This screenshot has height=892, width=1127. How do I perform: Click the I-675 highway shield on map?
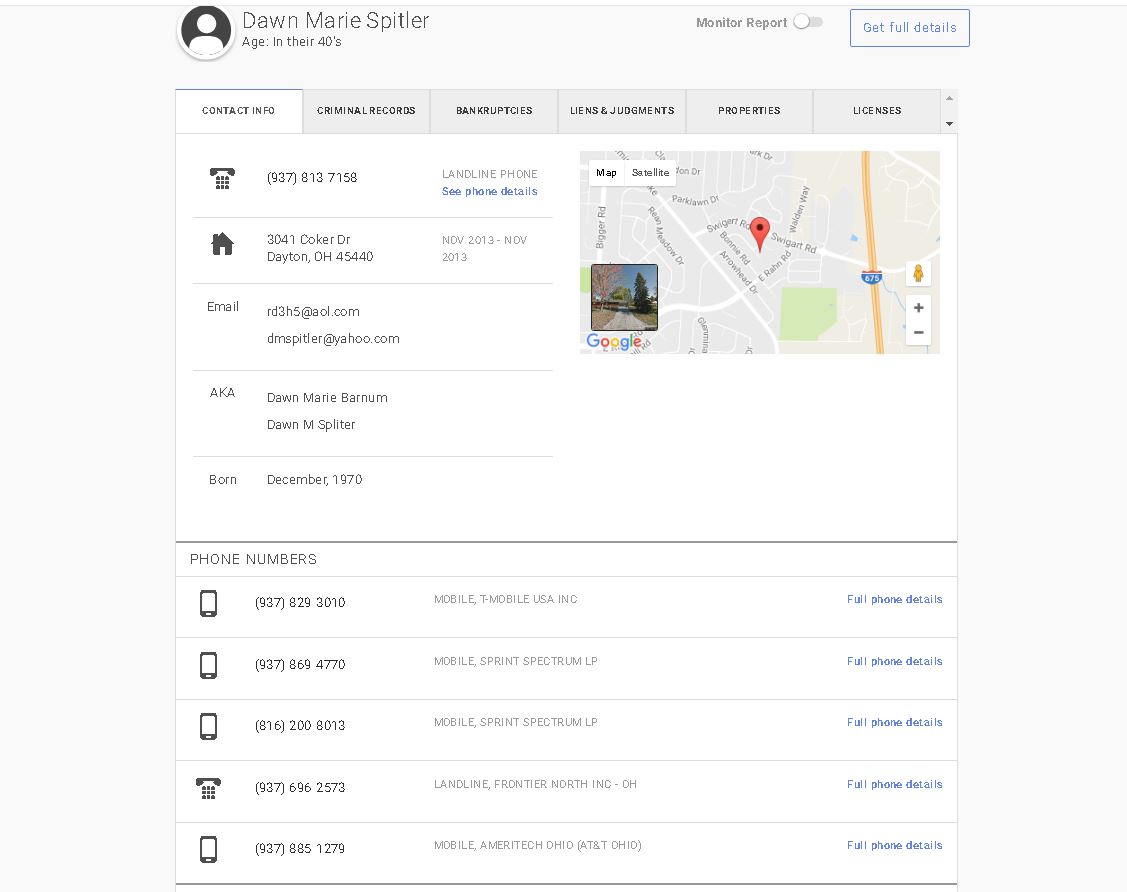tap(871, 277)
